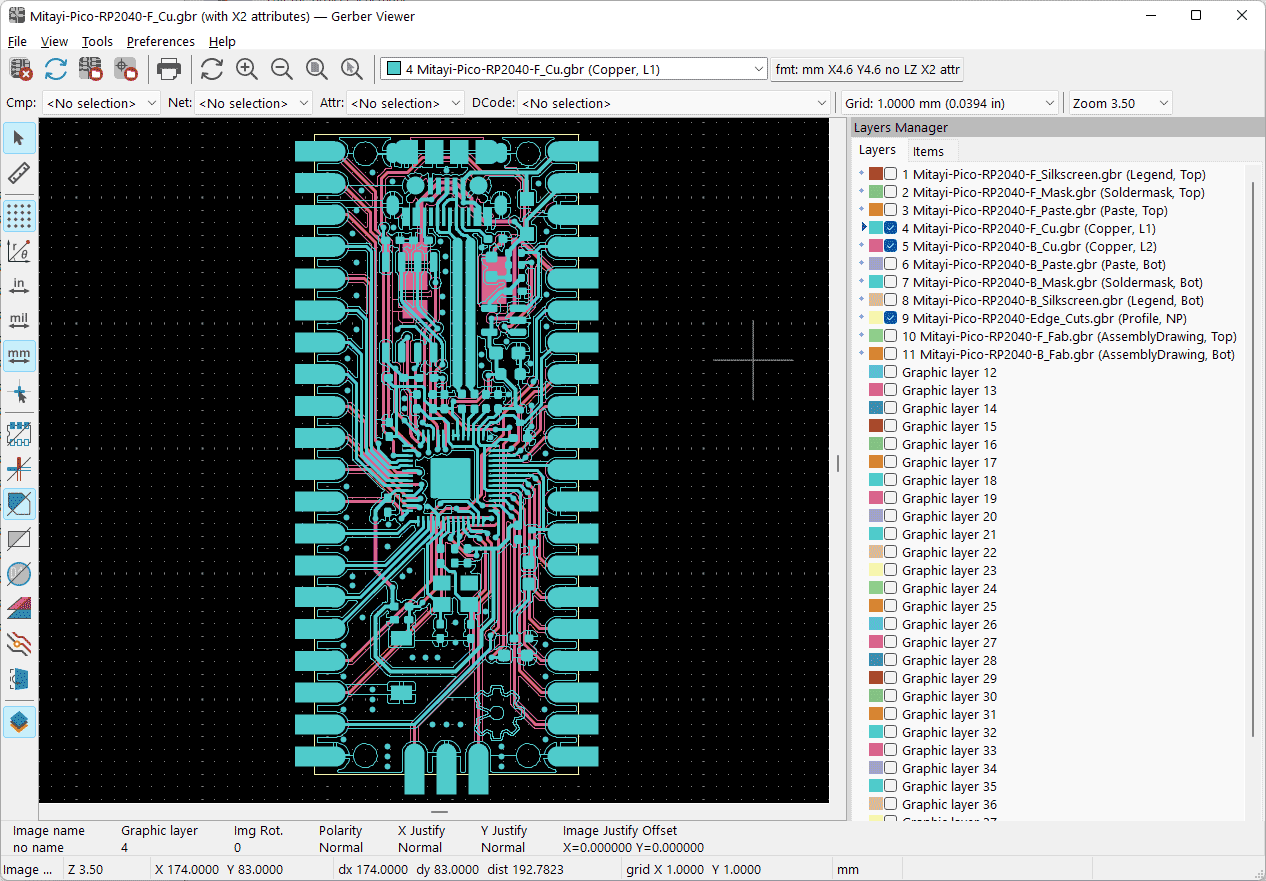Switch units to mils

19,321
